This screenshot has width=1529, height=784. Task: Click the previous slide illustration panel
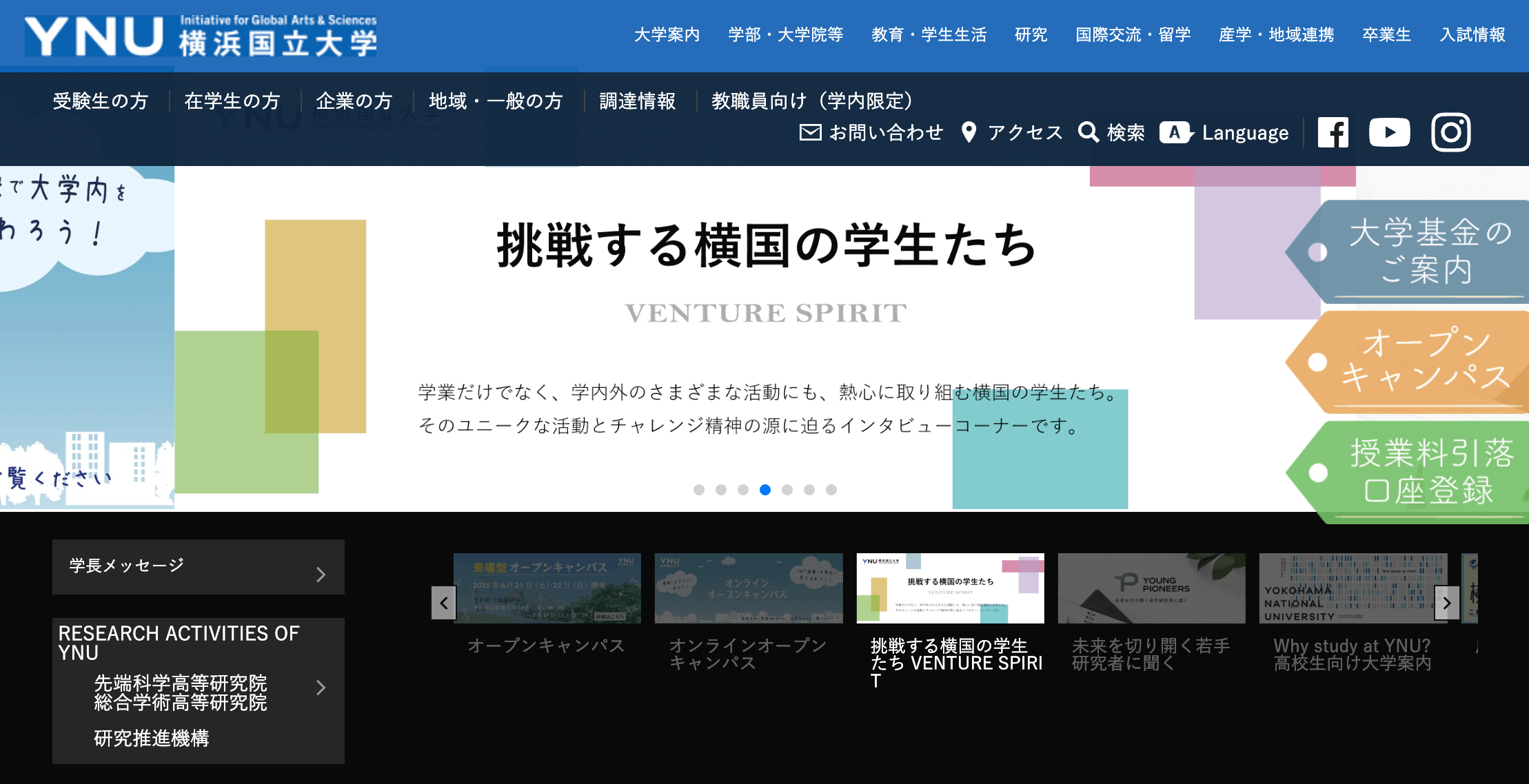tap(87, 338)
